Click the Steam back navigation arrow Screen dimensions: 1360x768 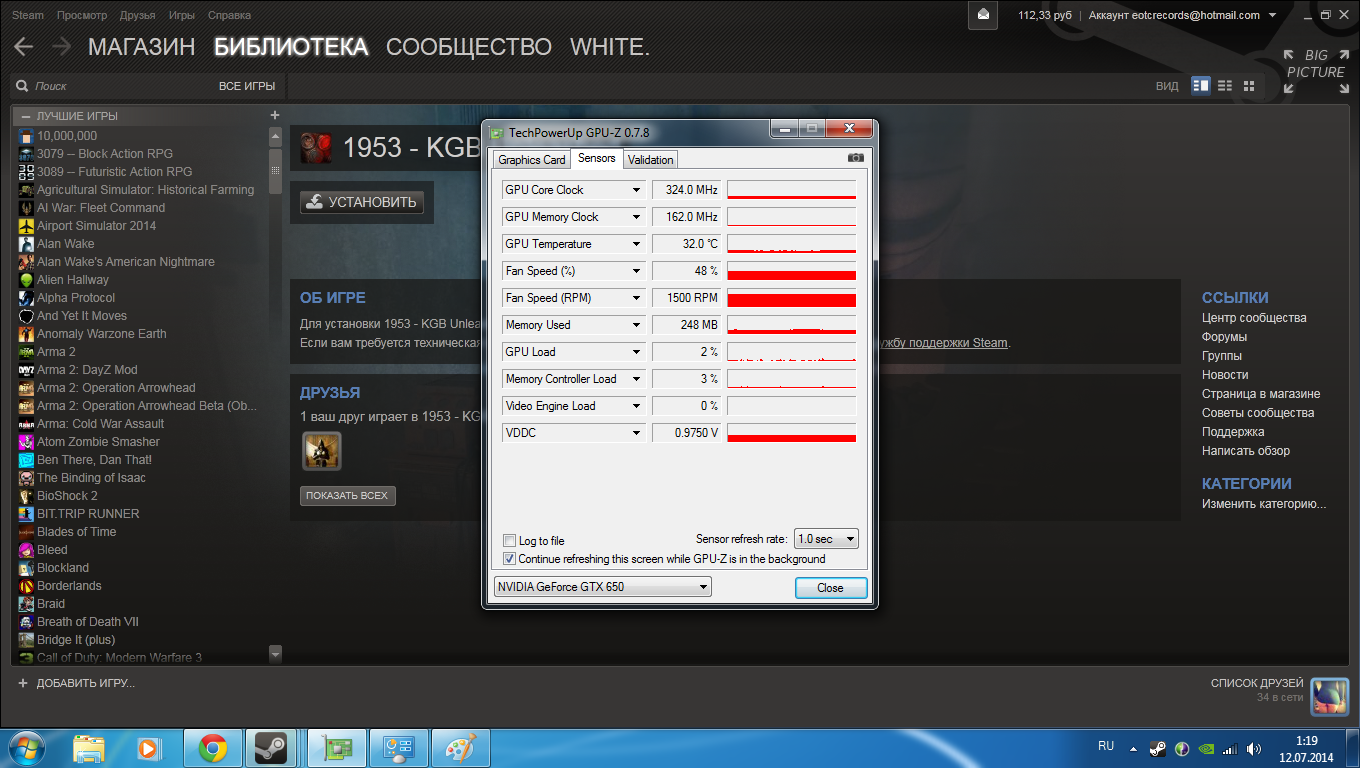(x=24, y=46)
